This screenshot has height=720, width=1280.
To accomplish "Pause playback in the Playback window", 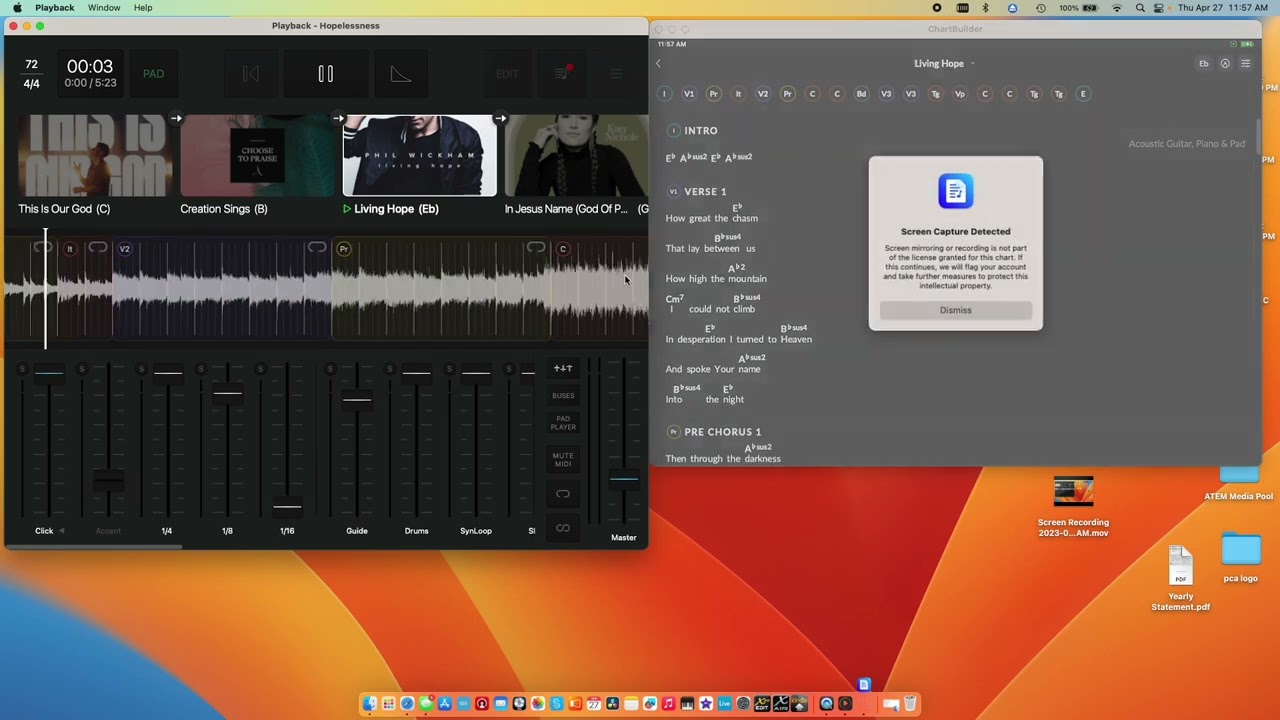I will click(x=325, y=74).
